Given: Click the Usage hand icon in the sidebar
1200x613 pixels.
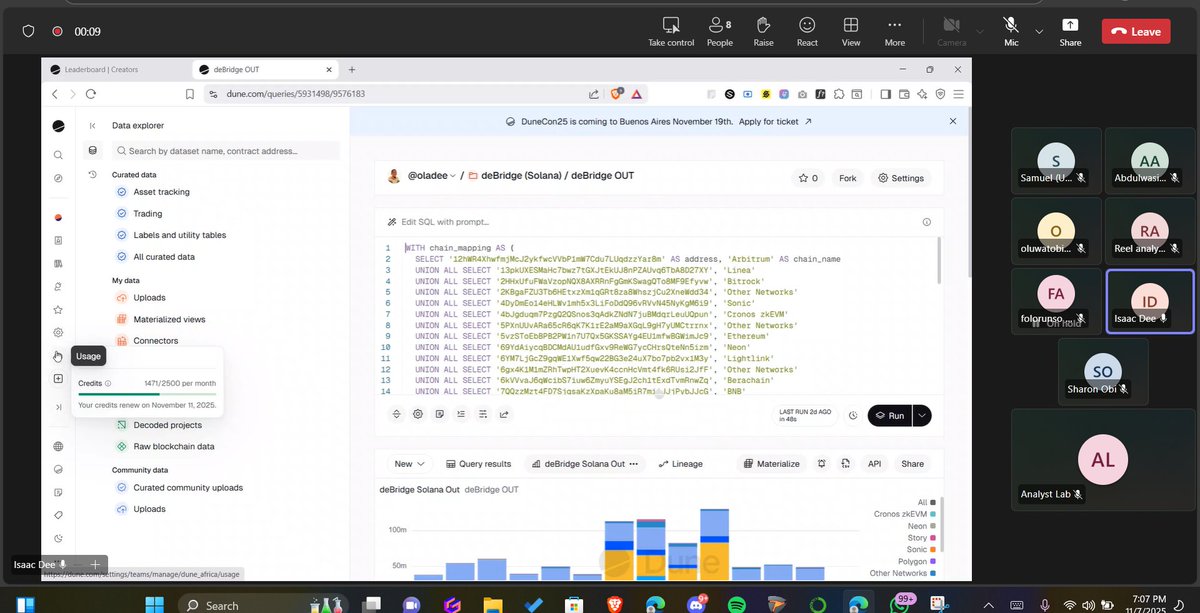Looking at the screenshot, I should click(58, 356).
